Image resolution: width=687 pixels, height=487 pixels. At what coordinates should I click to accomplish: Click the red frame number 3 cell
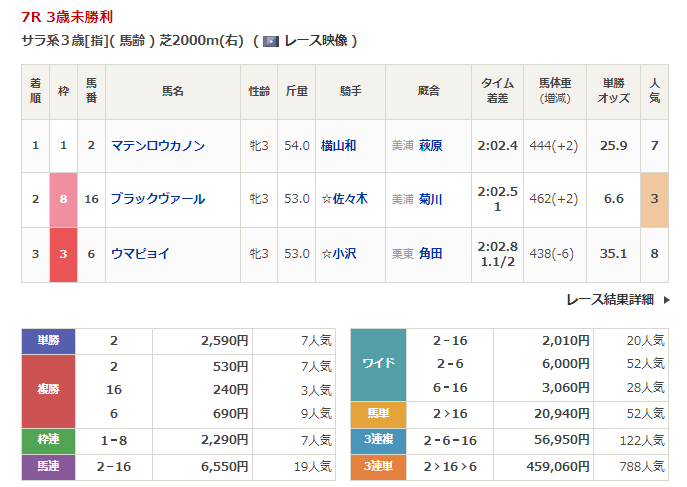(64, 254)
